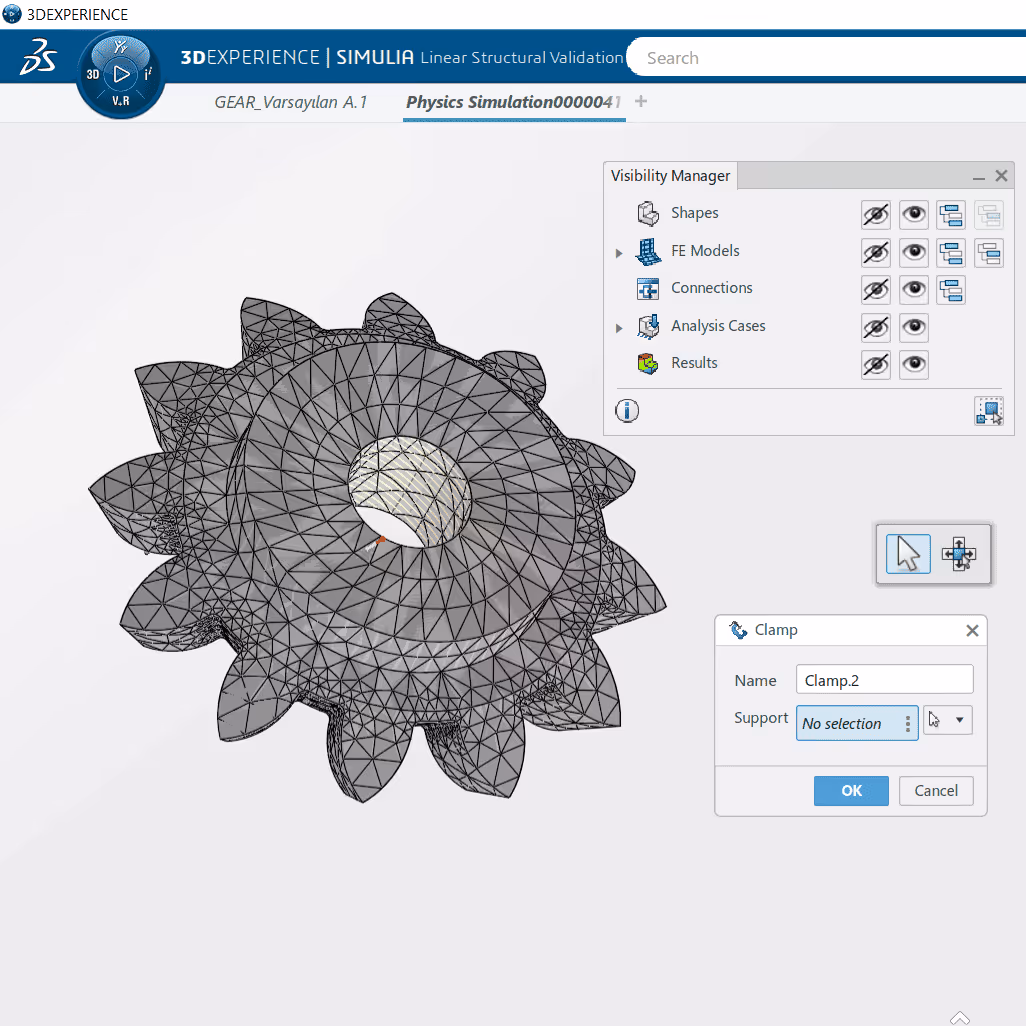
Task: Open the 3DEXPERIENCE compass play button
Action: click(x=121, y=74)
